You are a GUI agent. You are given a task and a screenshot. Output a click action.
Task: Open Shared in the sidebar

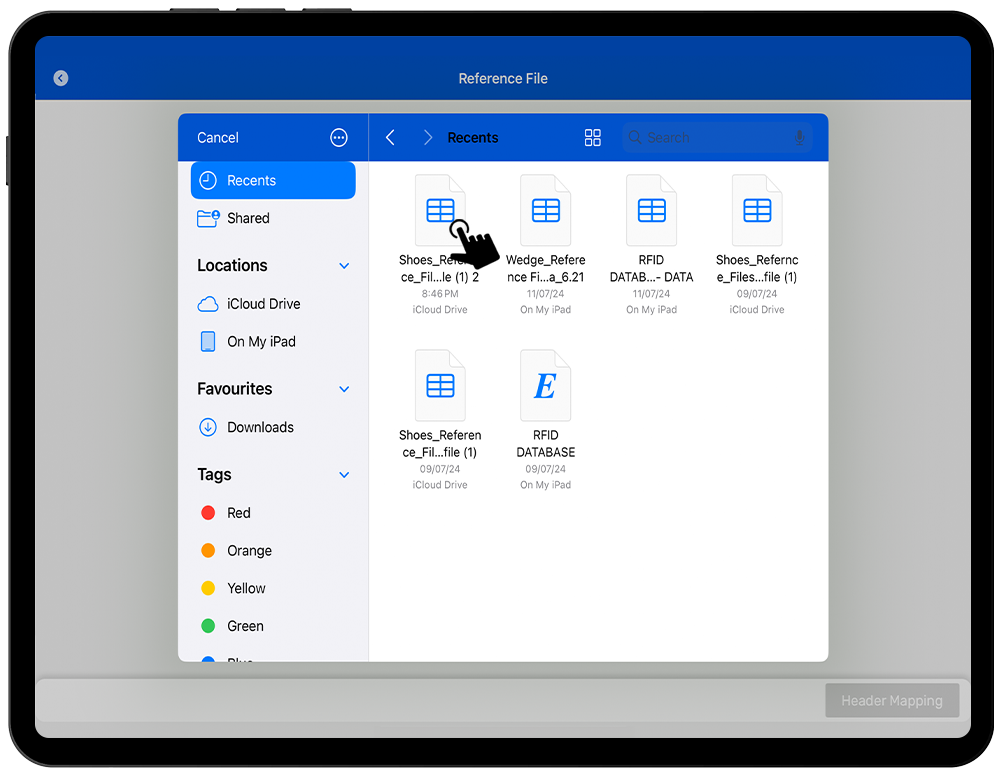click(248, 218)
